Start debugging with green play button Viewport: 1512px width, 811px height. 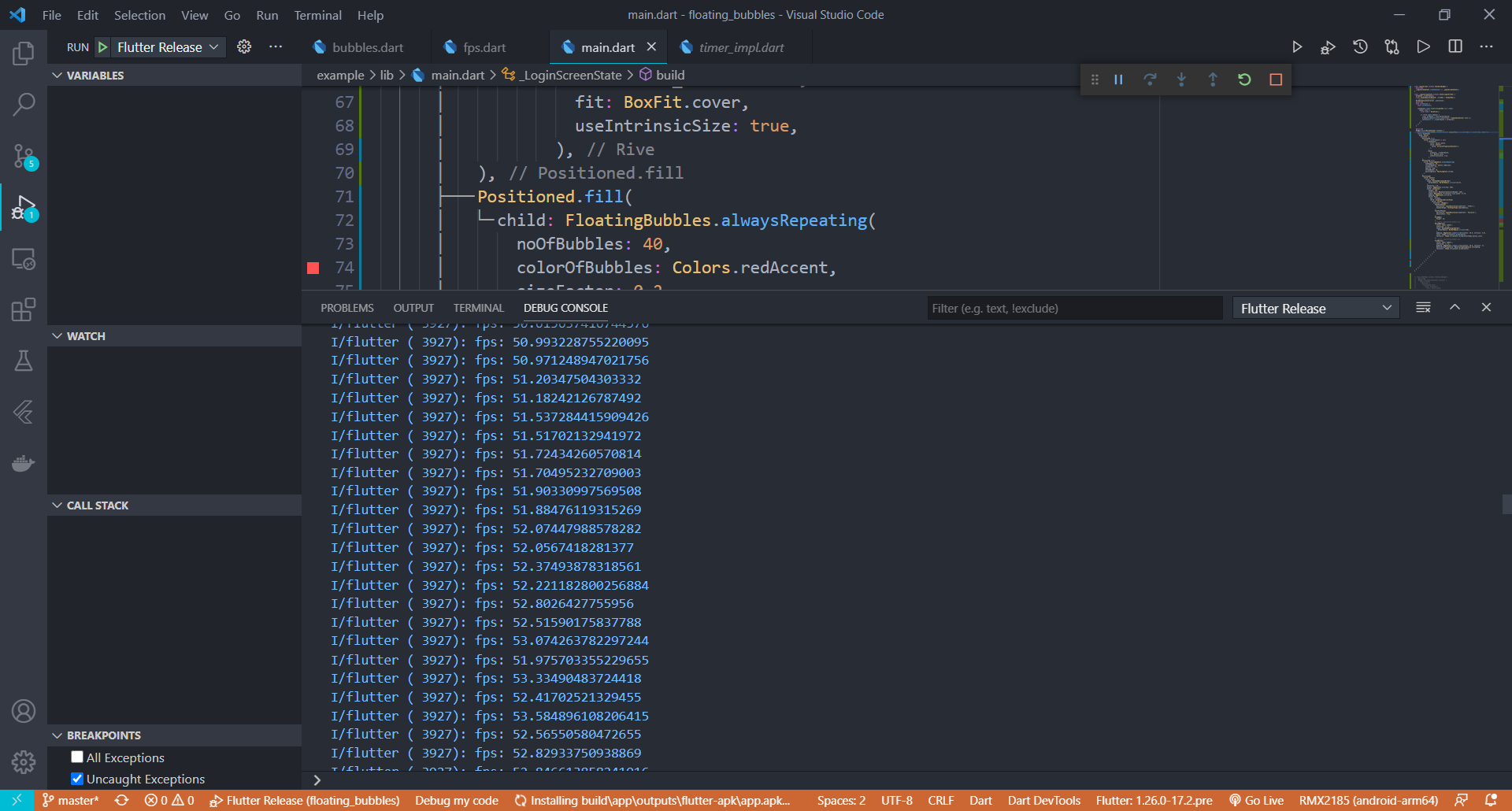pos(102,47)
